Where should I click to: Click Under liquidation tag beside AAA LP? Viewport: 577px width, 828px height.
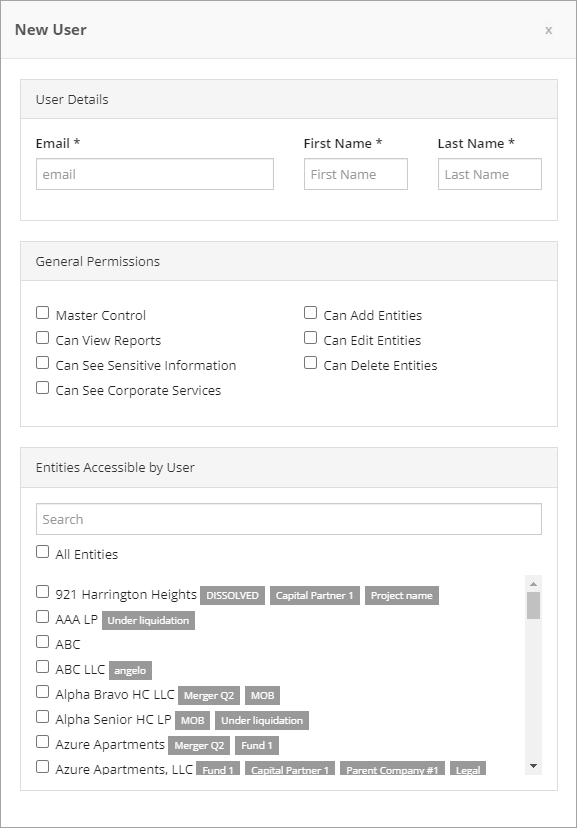[x=148, y=620]
